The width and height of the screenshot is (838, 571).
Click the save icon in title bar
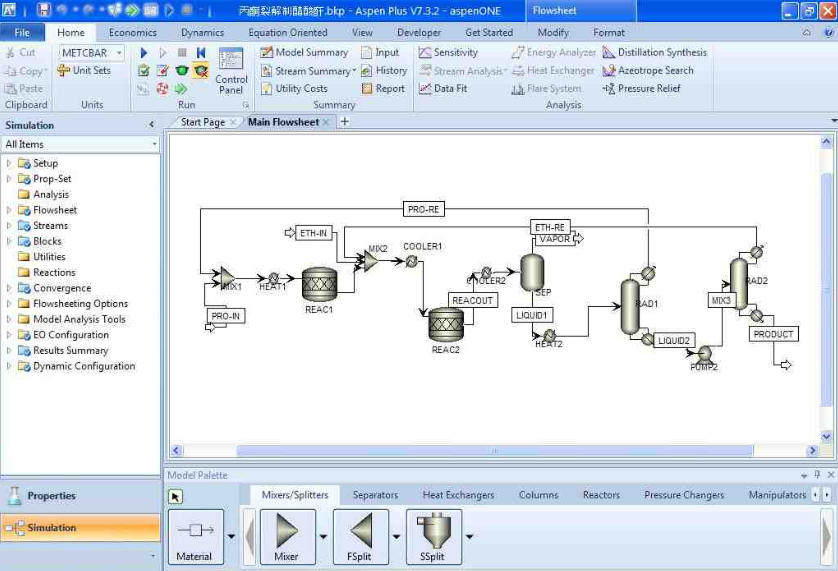coord(43,10)
